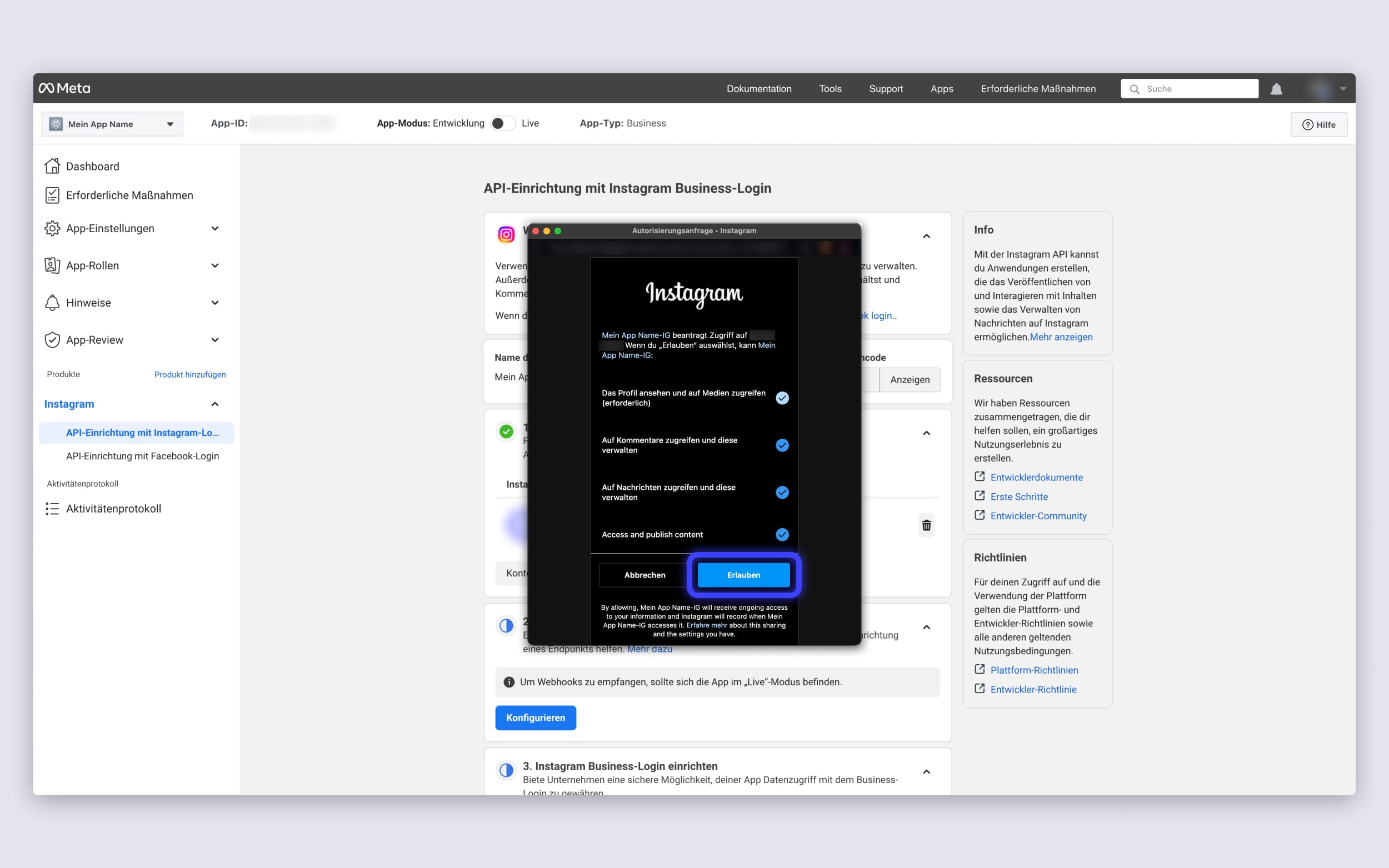The width and height of the screenshot is (1389, 868).
Task: Click the App-Rollen badge icon
Action: (x=52, y=265)
